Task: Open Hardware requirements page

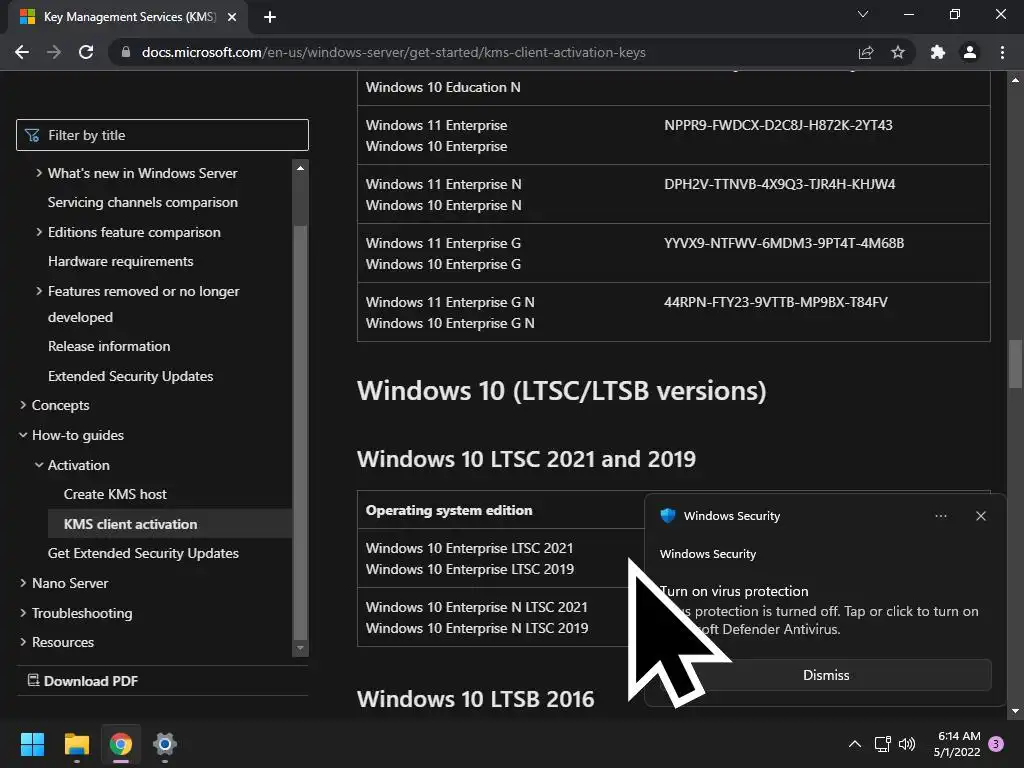Action: pos(121,261)
